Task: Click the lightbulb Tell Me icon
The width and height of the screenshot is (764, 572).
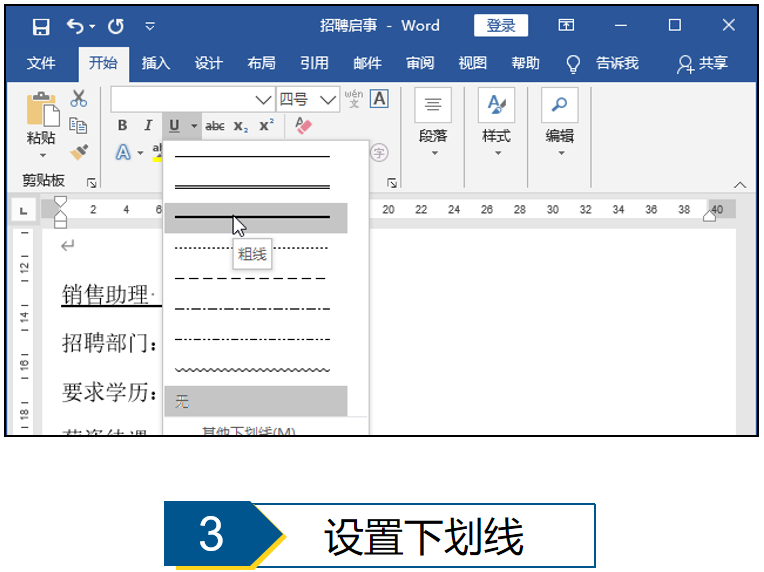Action: click(x=573, y=64)
